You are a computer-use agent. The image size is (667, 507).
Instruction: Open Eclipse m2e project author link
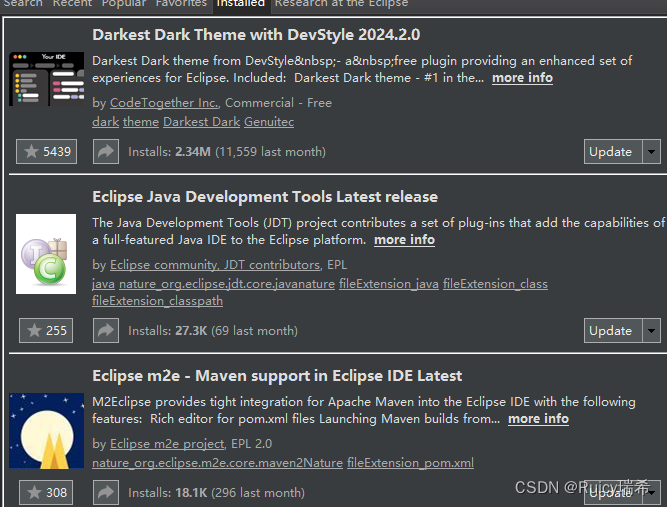coord(167,444)
